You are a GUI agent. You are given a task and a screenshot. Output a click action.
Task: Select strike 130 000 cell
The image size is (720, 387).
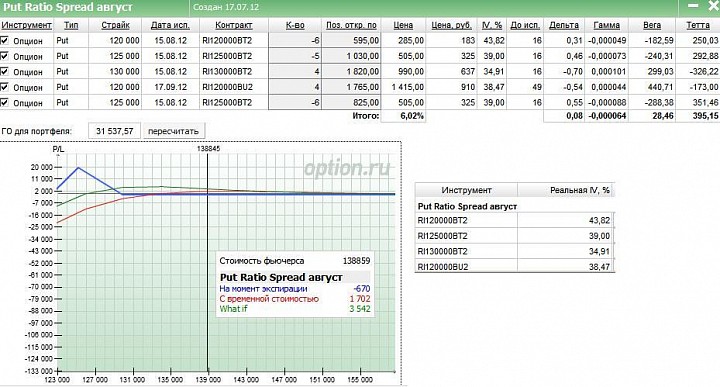pyautogui.click(x=115, y=72)
